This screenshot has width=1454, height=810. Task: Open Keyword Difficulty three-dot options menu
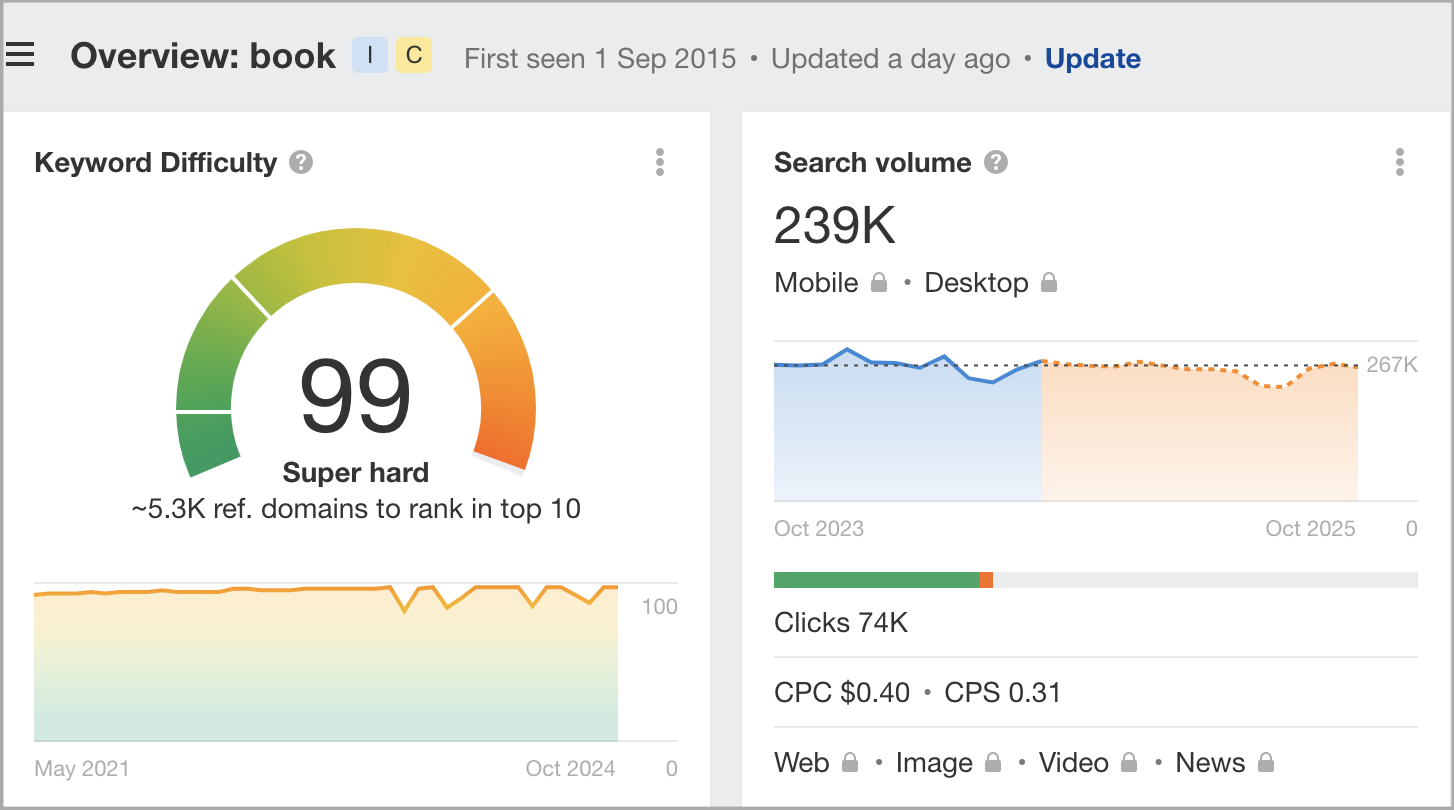tap(659, 162)
